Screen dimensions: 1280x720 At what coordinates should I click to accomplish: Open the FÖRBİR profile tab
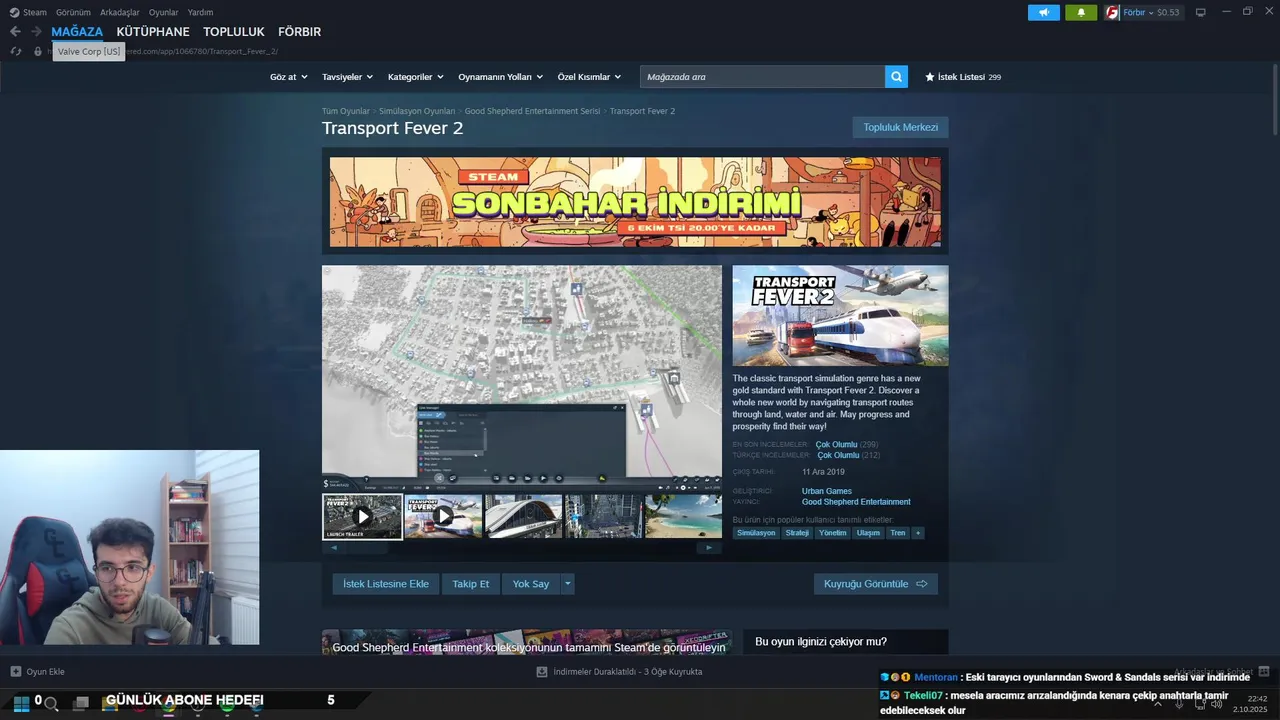(x=299, y=32)
